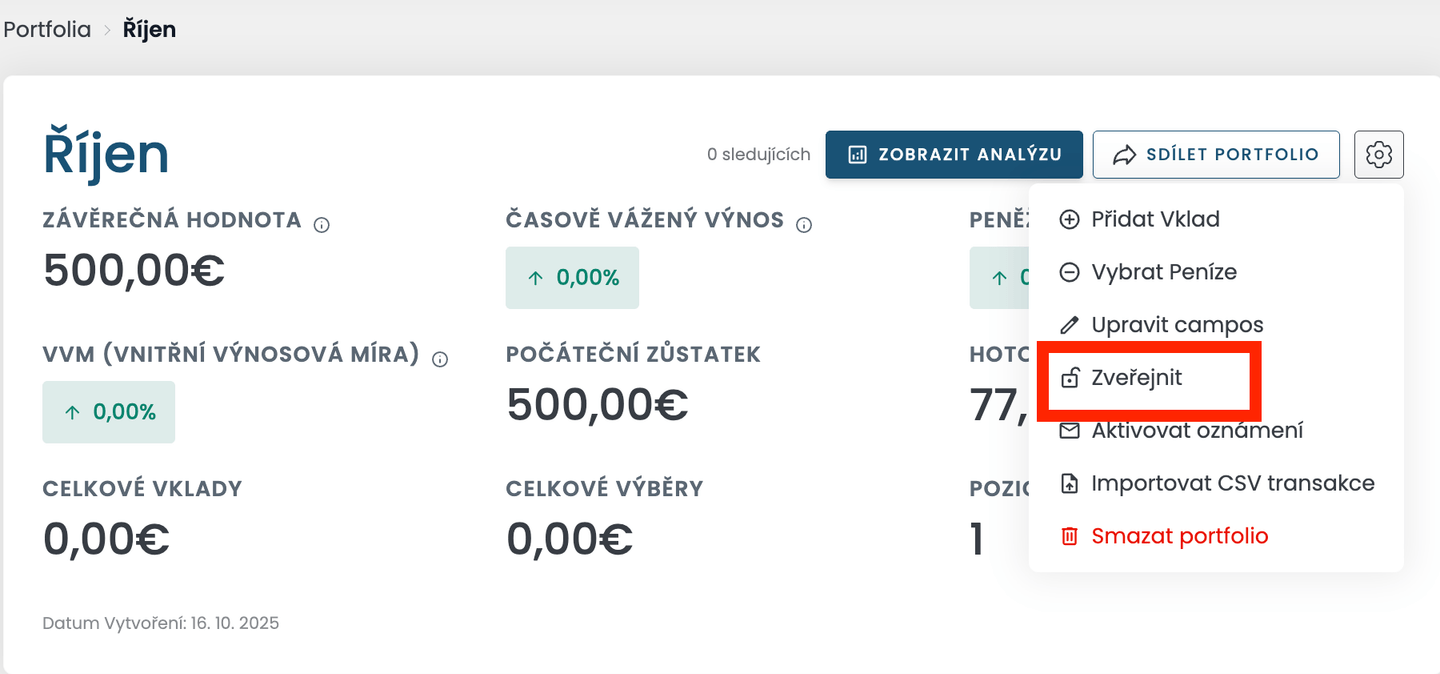Viewport: 1440px width, 674px height.
Task: Click info icon next to VVM label
Action: [440, 359]
